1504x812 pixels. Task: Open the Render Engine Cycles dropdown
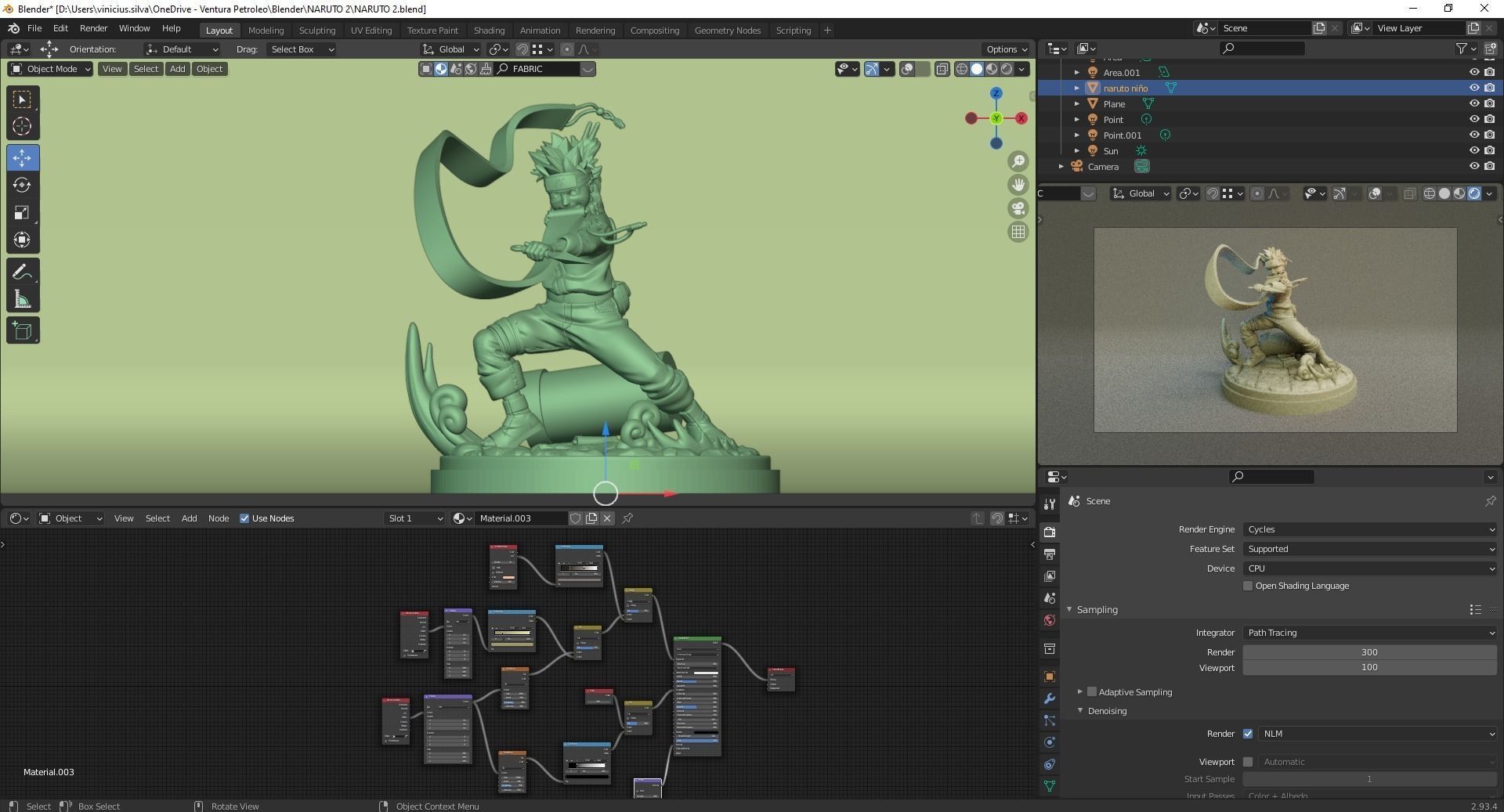click(1370, 529)
